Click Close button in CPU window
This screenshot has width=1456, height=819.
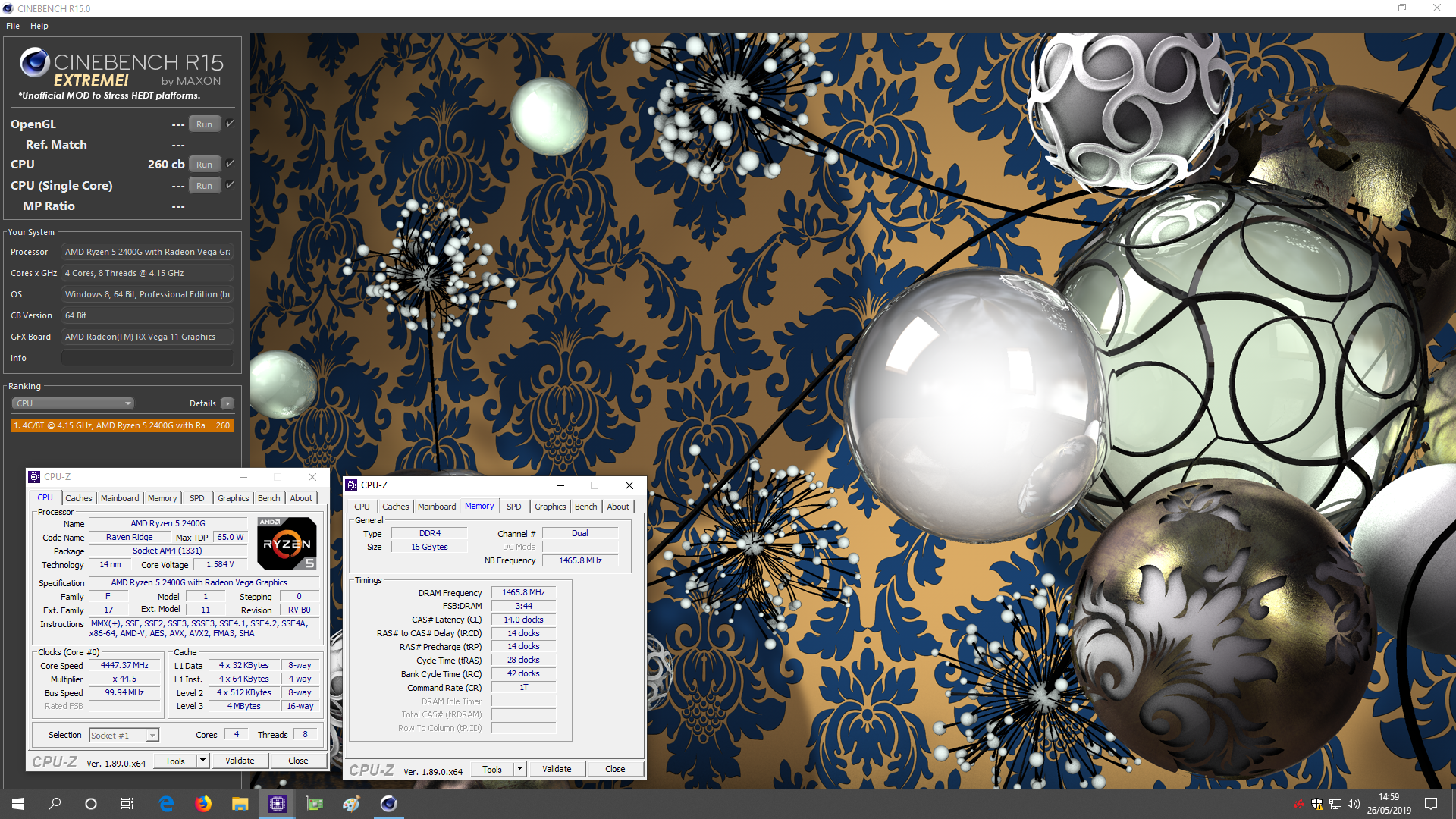point(298,761)
